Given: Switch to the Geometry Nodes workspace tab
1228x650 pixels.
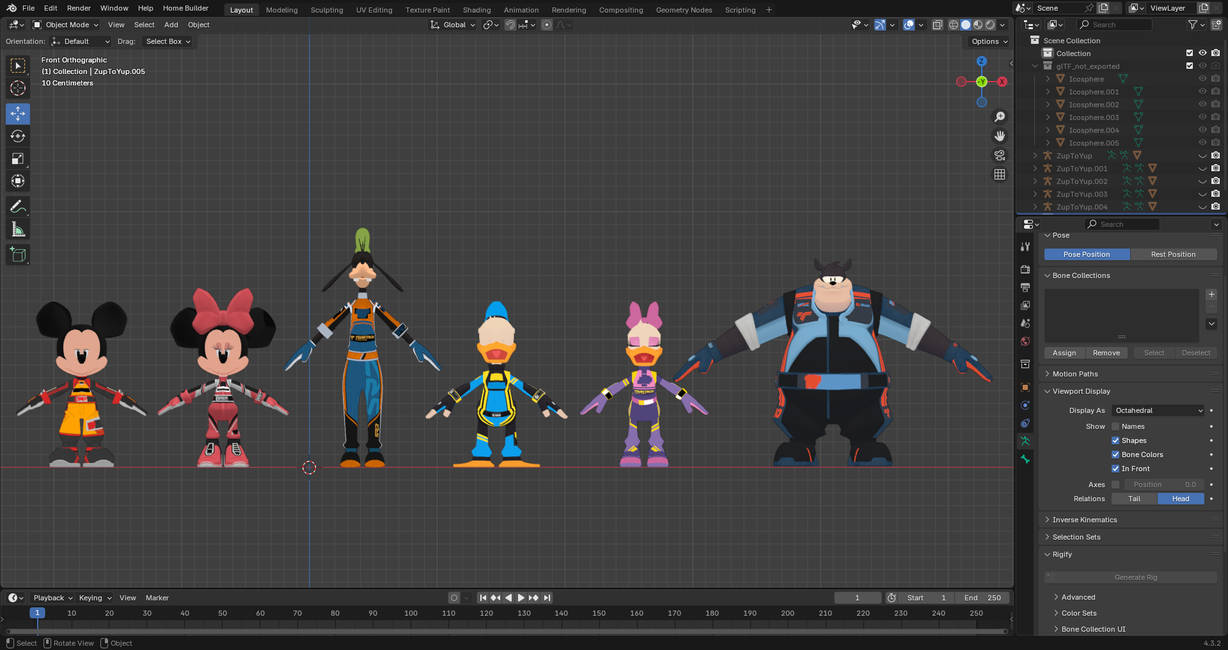Looking at the screenshot, I should tap(684, 10).
